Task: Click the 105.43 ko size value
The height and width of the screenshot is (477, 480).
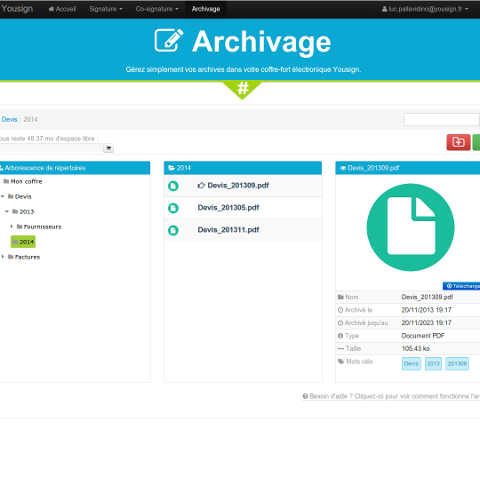Action: tap(416, 349)
